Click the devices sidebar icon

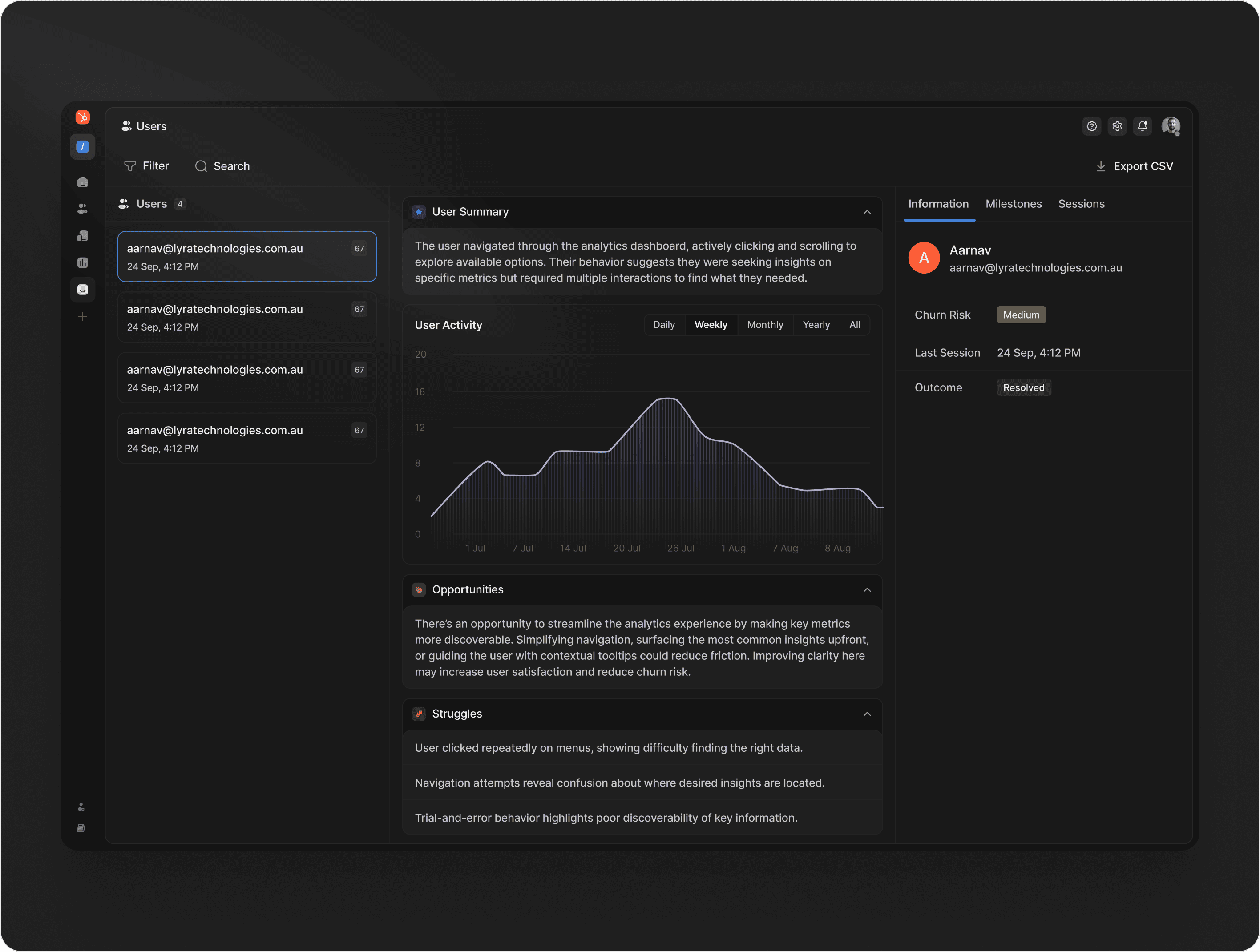(83, 236)
